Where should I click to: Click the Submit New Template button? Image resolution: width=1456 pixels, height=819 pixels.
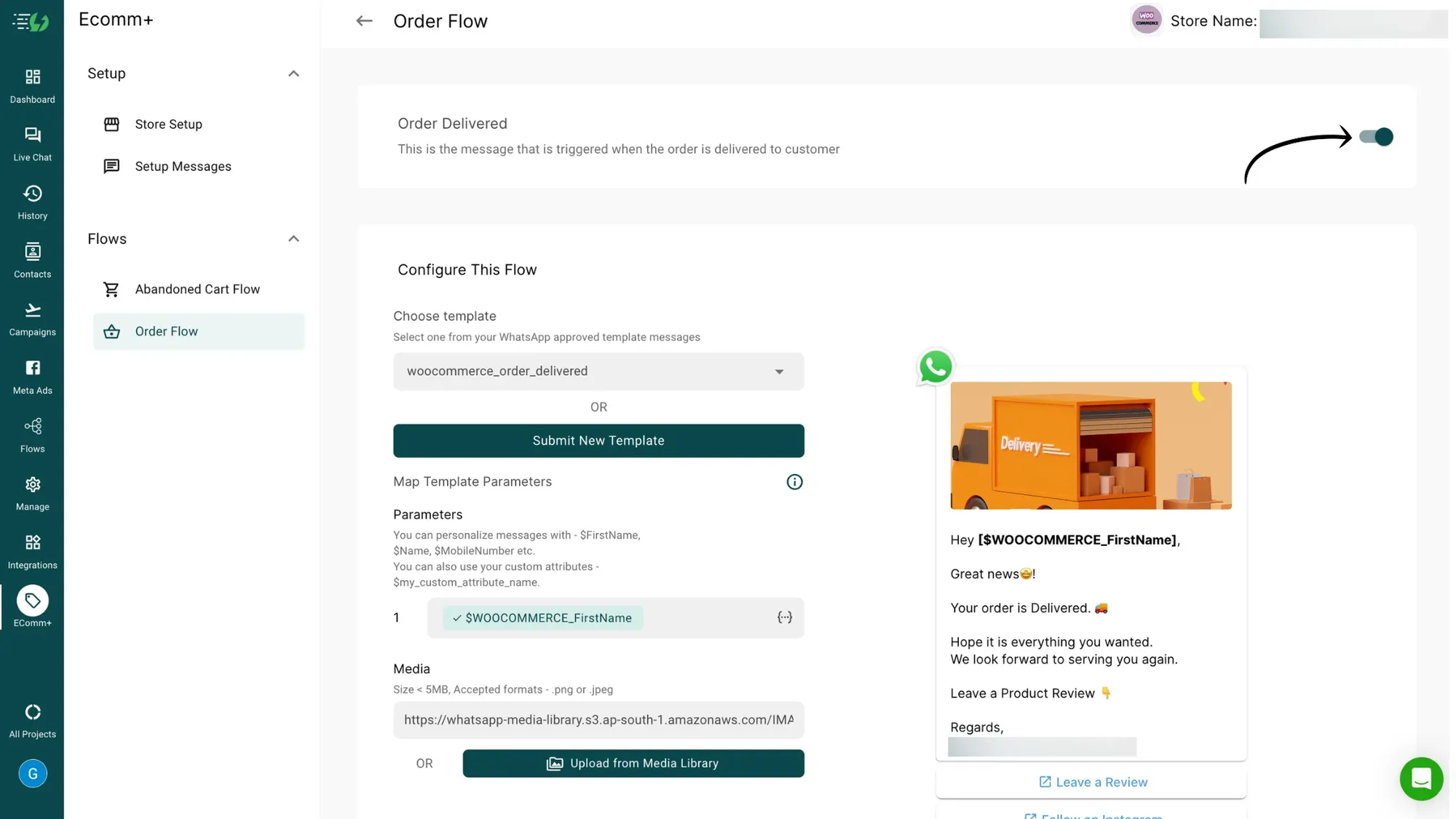coord(598,440)
